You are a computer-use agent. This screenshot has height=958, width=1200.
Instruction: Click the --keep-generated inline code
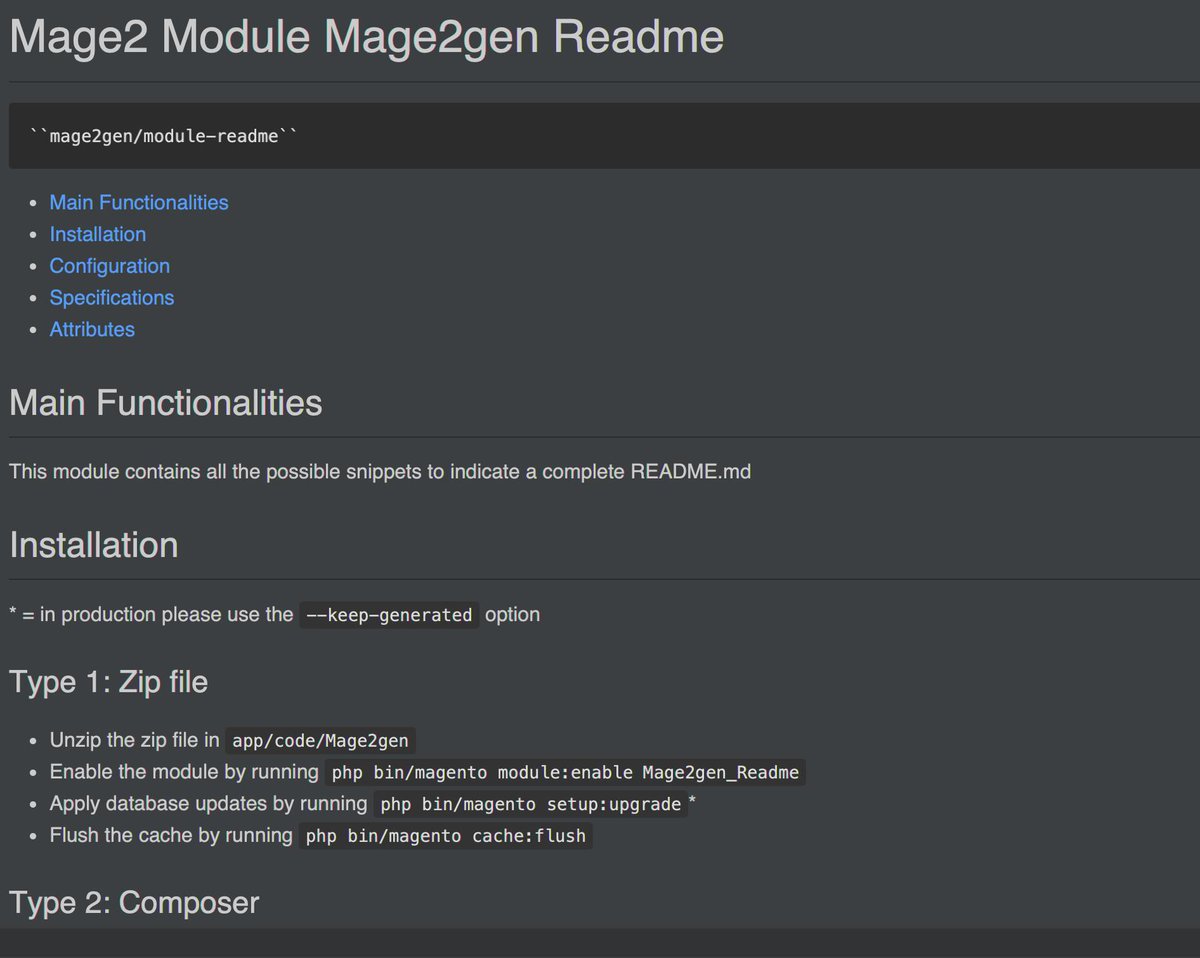click(x=389, y=615)
